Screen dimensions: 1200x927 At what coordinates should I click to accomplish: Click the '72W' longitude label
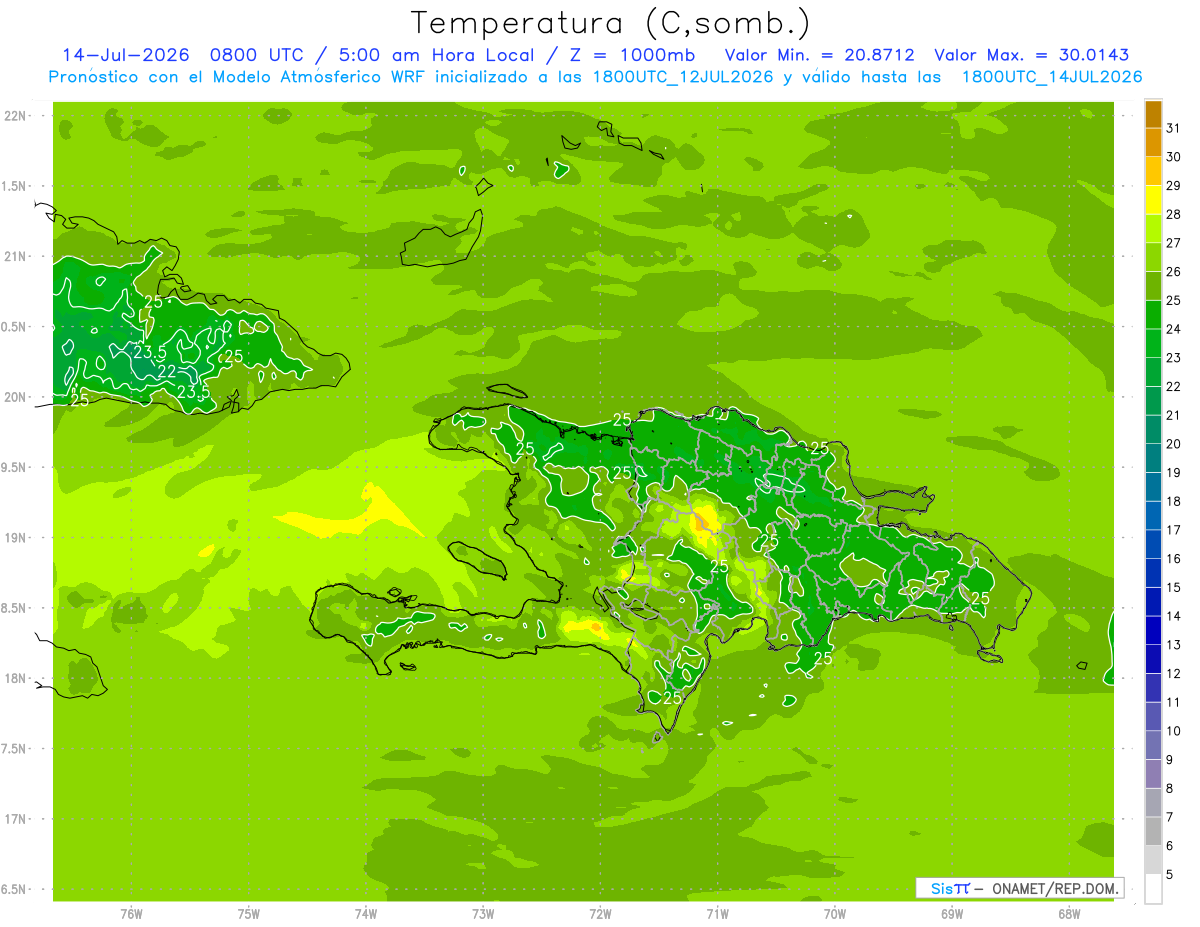(600, 914)
